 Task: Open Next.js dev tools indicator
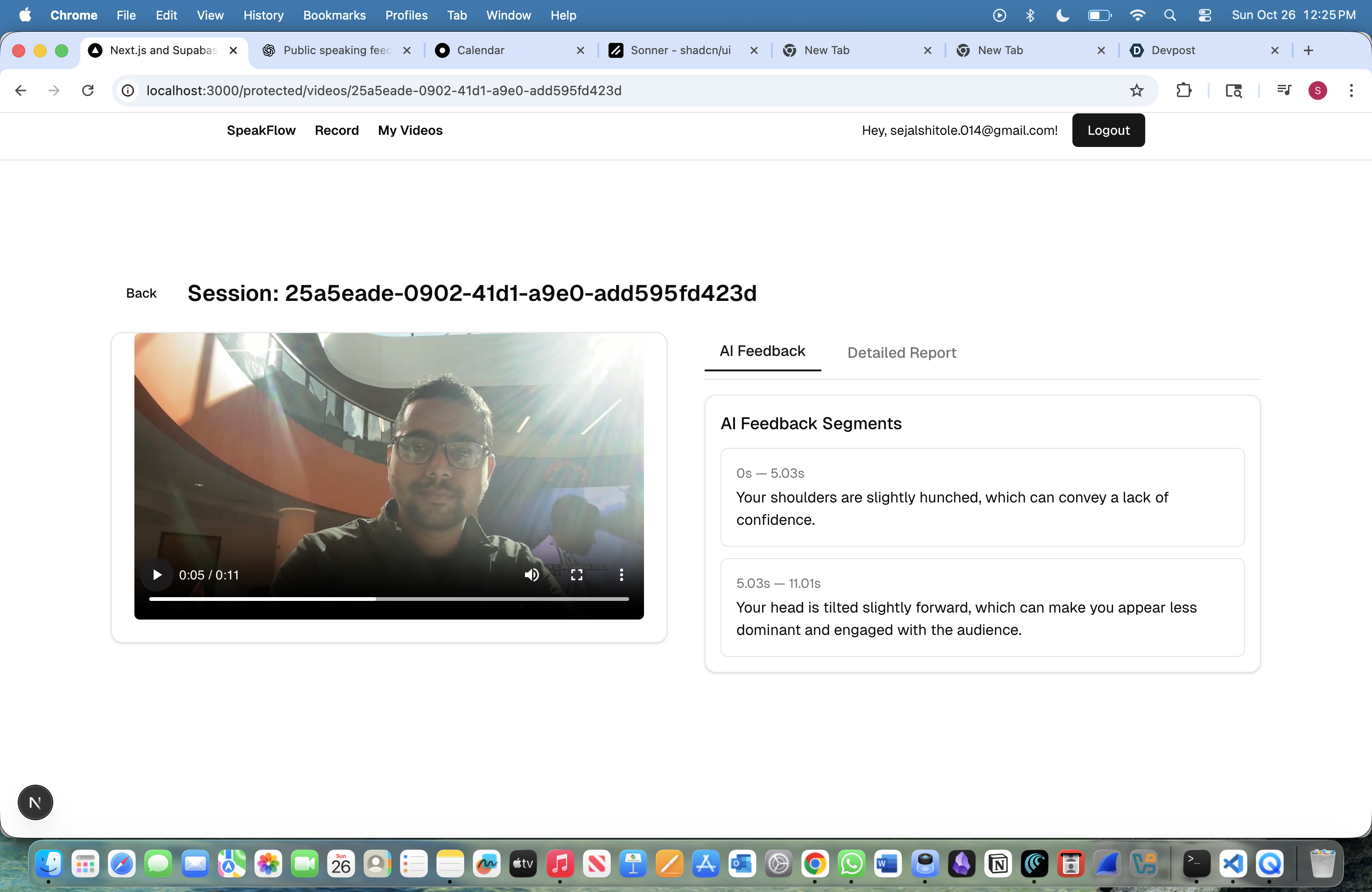pyautogui.click(x=35, y=802)
